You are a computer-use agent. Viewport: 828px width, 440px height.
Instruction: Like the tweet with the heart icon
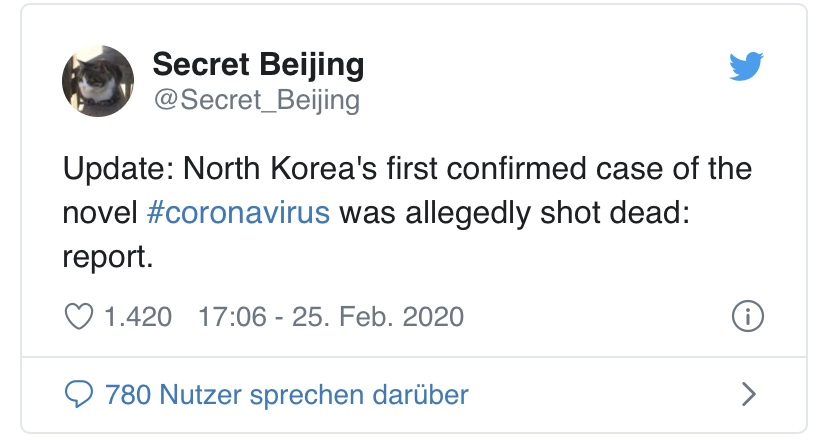[x=79, y=316]
